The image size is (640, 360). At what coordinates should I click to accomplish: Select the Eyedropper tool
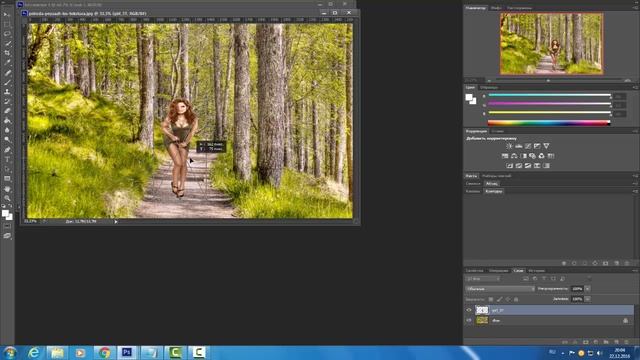coord(7,63)
